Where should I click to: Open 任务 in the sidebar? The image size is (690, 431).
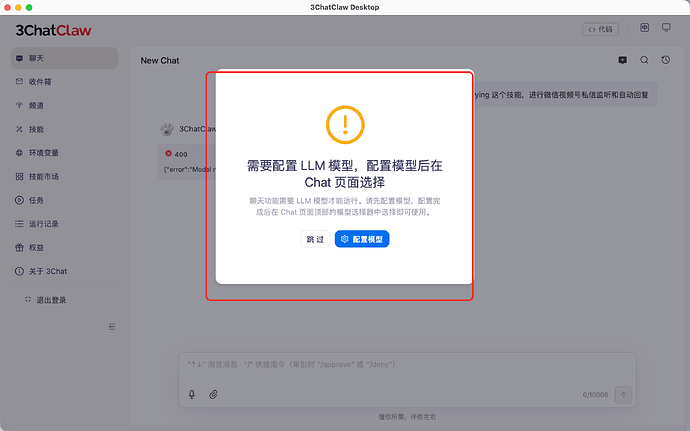(64, 200)
